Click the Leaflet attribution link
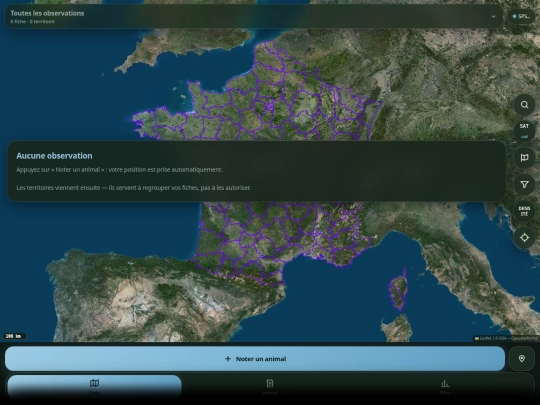This screenshot has width=540, height=405. point(483,338)
